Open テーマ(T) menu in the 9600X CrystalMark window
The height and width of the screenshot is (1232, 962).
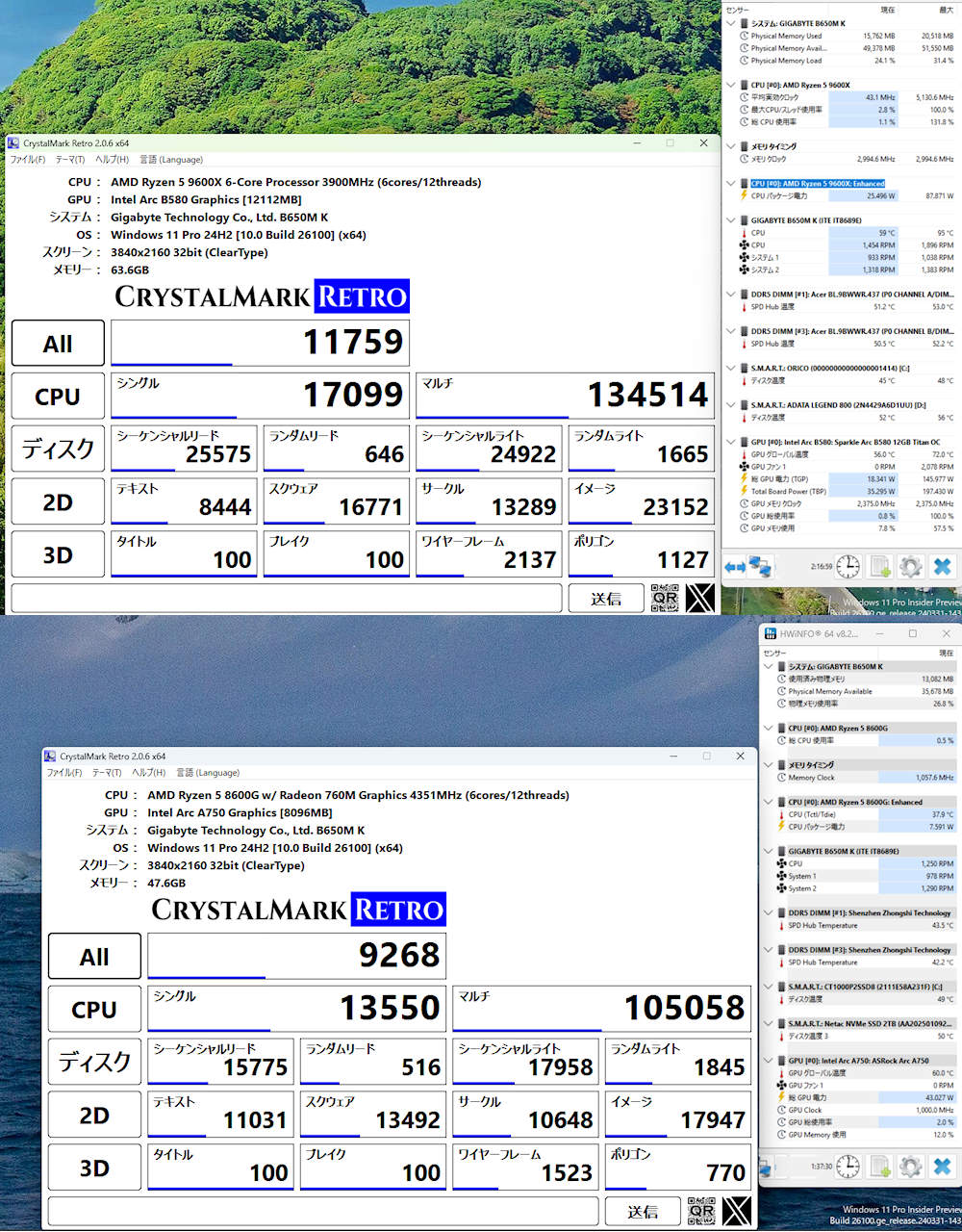(x=69, y=160)
